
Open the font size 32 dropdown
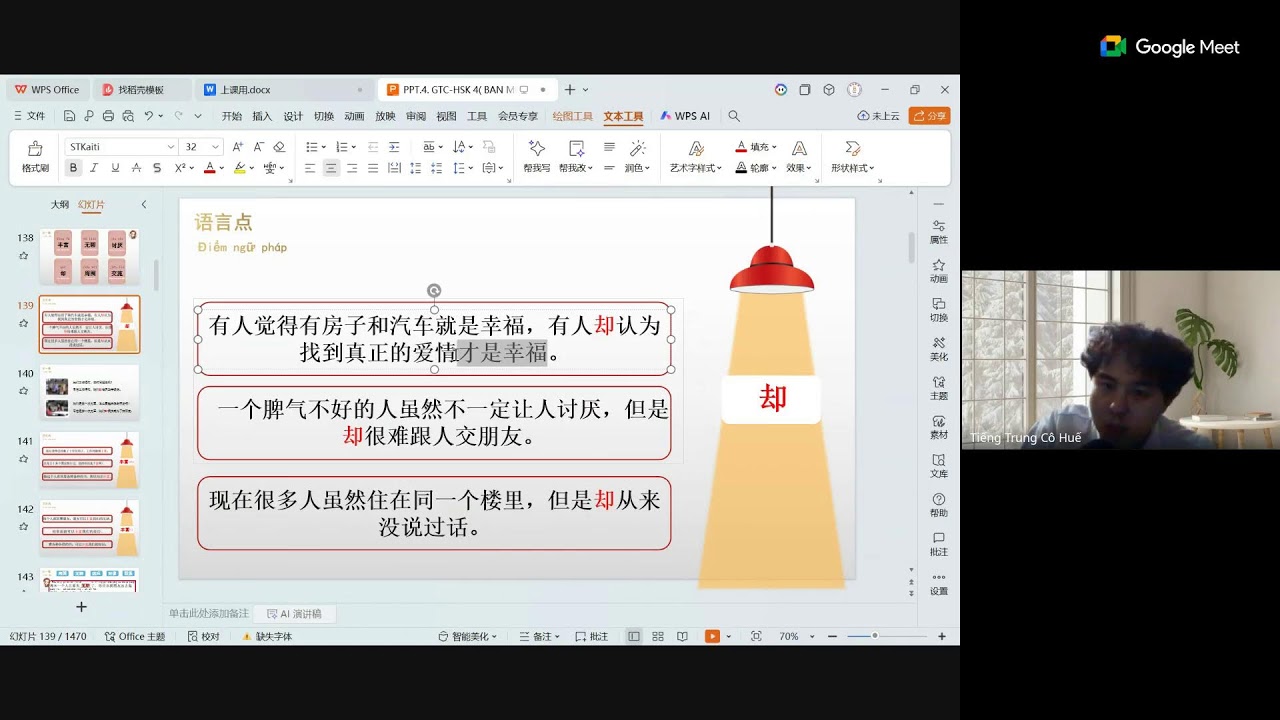217,147
